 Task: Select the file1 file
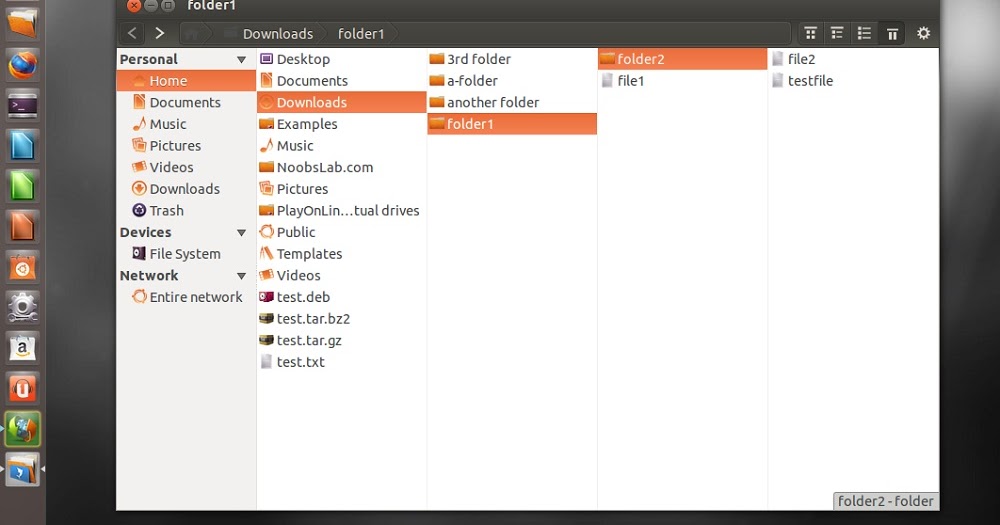pyautogui.click(x=682, y=81)
